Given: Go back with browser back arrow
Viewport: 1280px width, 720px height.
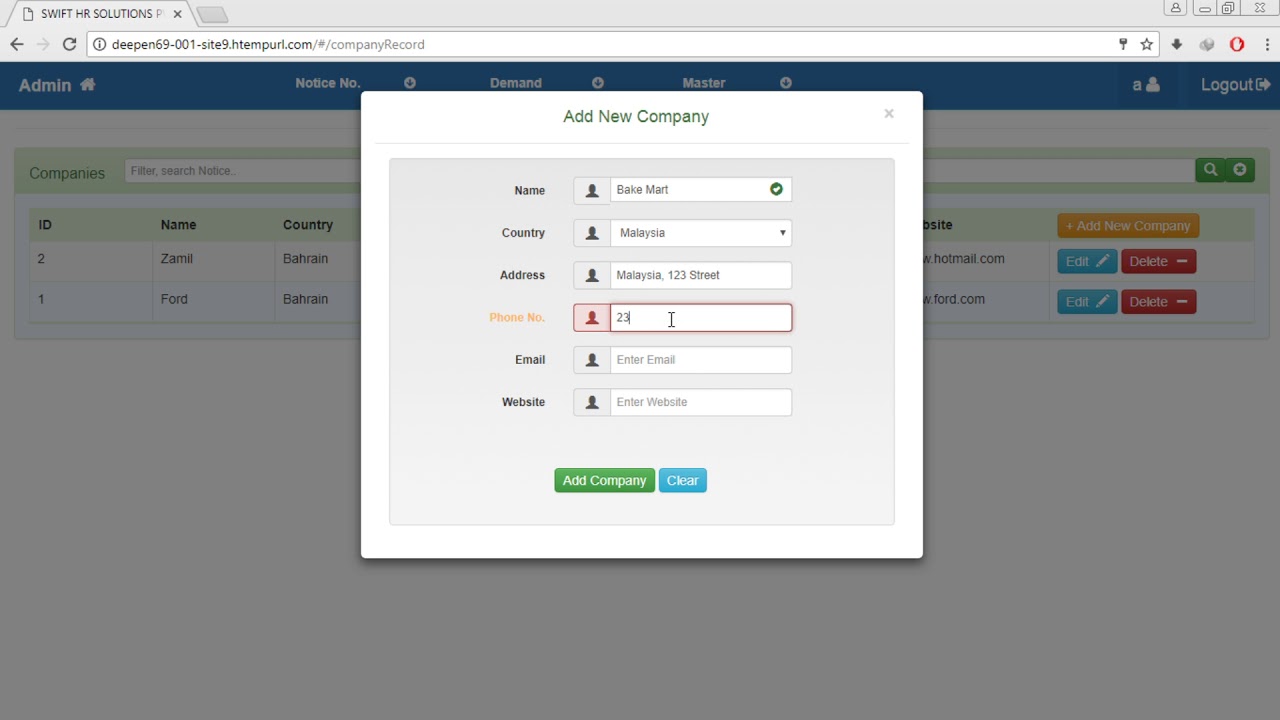Looking at the screenshot, I should pos(17,44).
